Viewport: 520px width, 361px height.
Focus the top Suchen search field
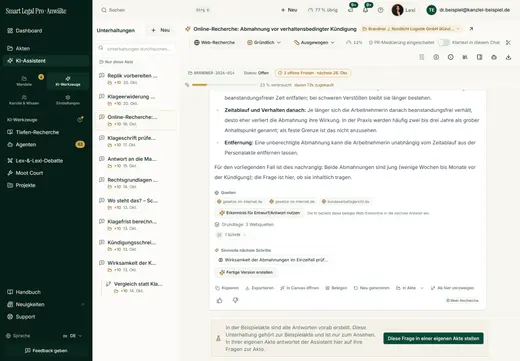(155, 10)
